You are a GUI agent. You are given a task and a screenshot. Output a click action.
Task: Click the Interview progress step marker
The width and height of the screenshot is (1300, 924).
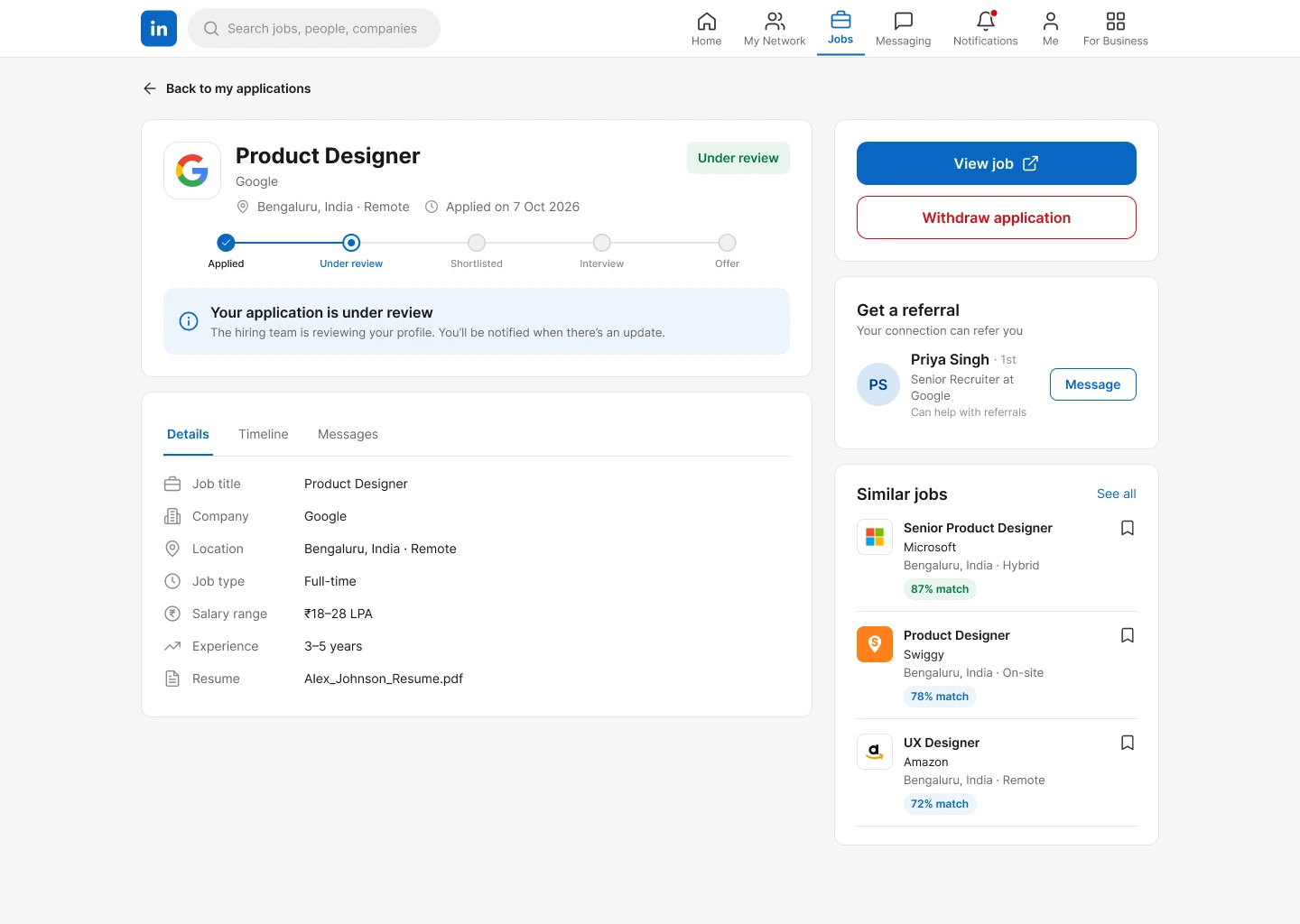602,243
